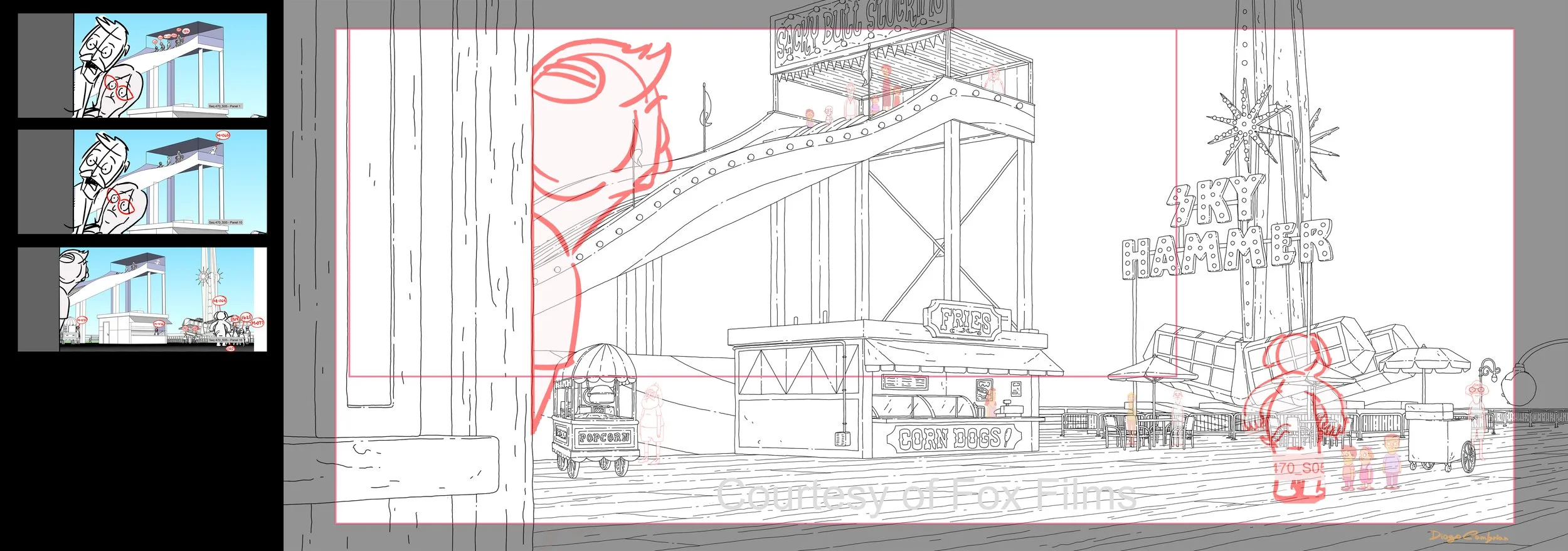Screen dimensions: 1568x551
Task: Open the storyboard thumbnail labeled Panel 1
Action: pyautogui.click(x=142, y=65)
